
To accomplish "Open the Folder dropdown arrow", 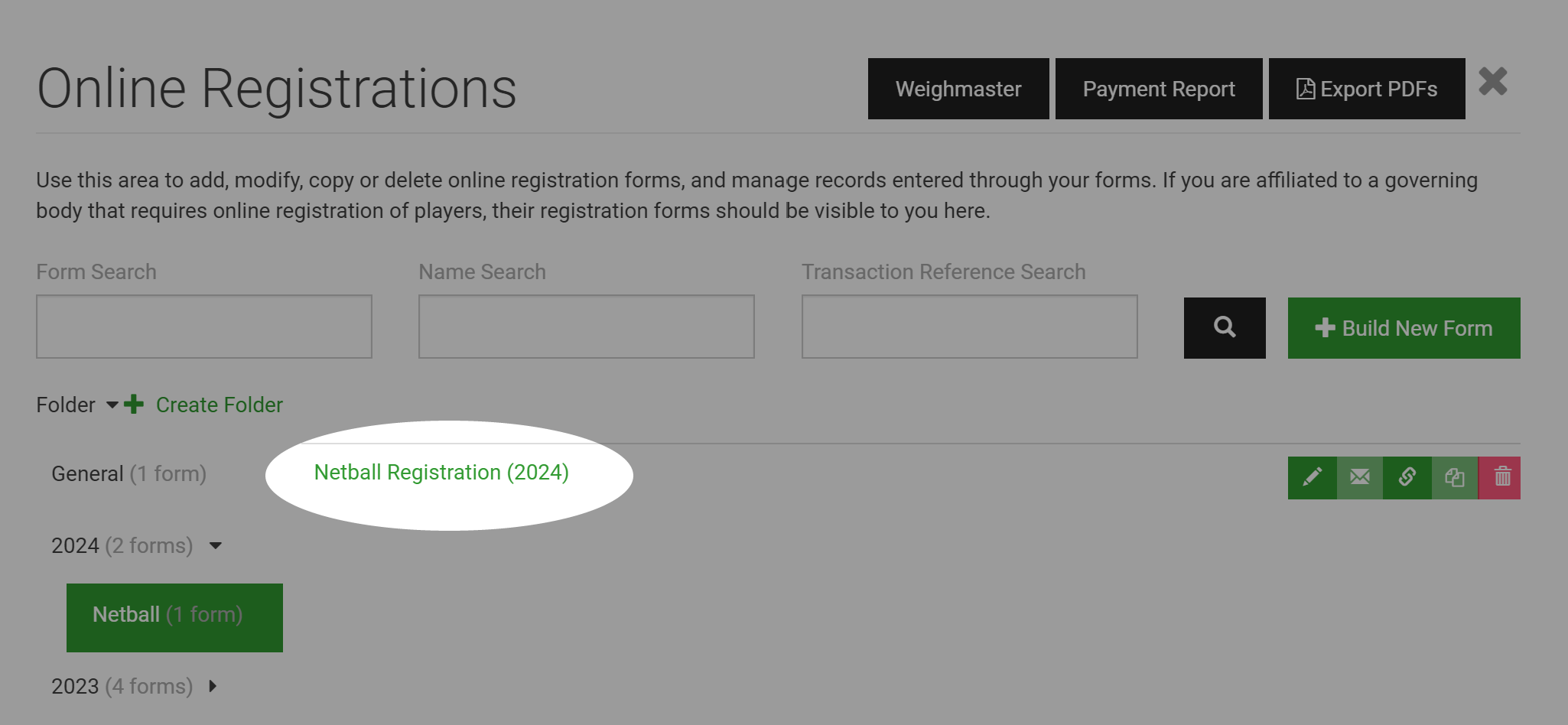I will pos(112,405).
